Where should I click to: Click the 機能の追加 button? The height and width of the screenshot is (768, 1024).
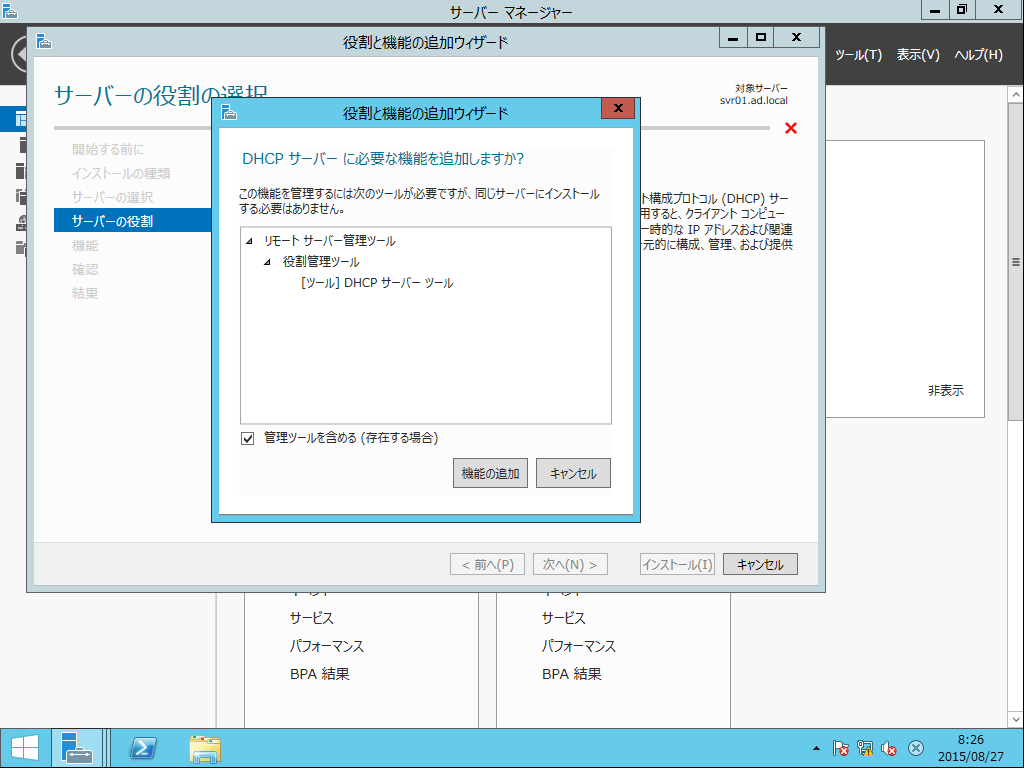coord(490,473)
